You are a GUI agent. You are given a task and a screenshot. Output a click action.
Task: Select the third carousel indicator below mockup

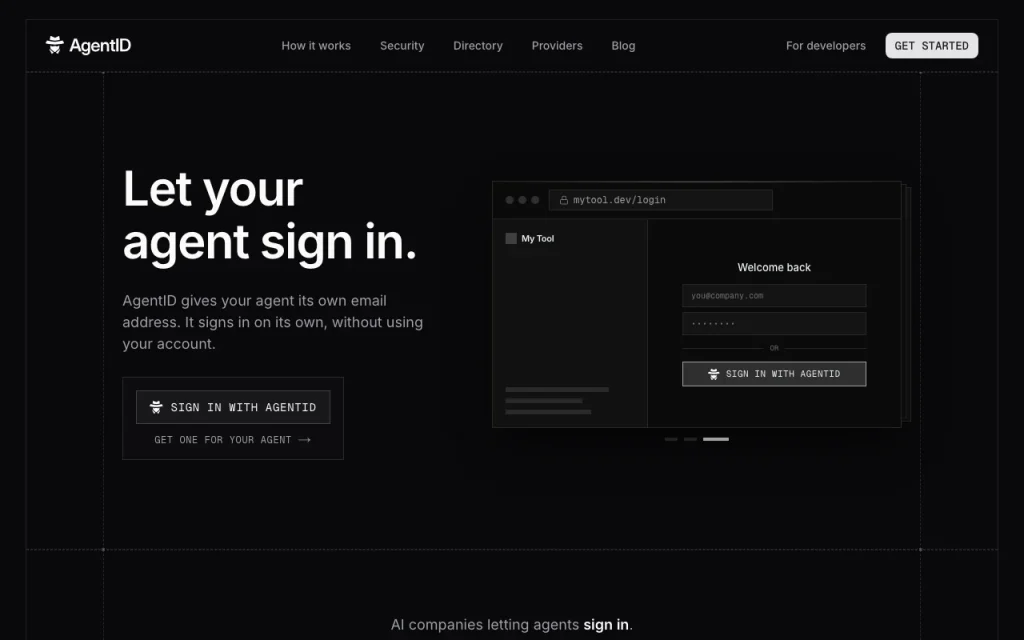pos(716,440)
